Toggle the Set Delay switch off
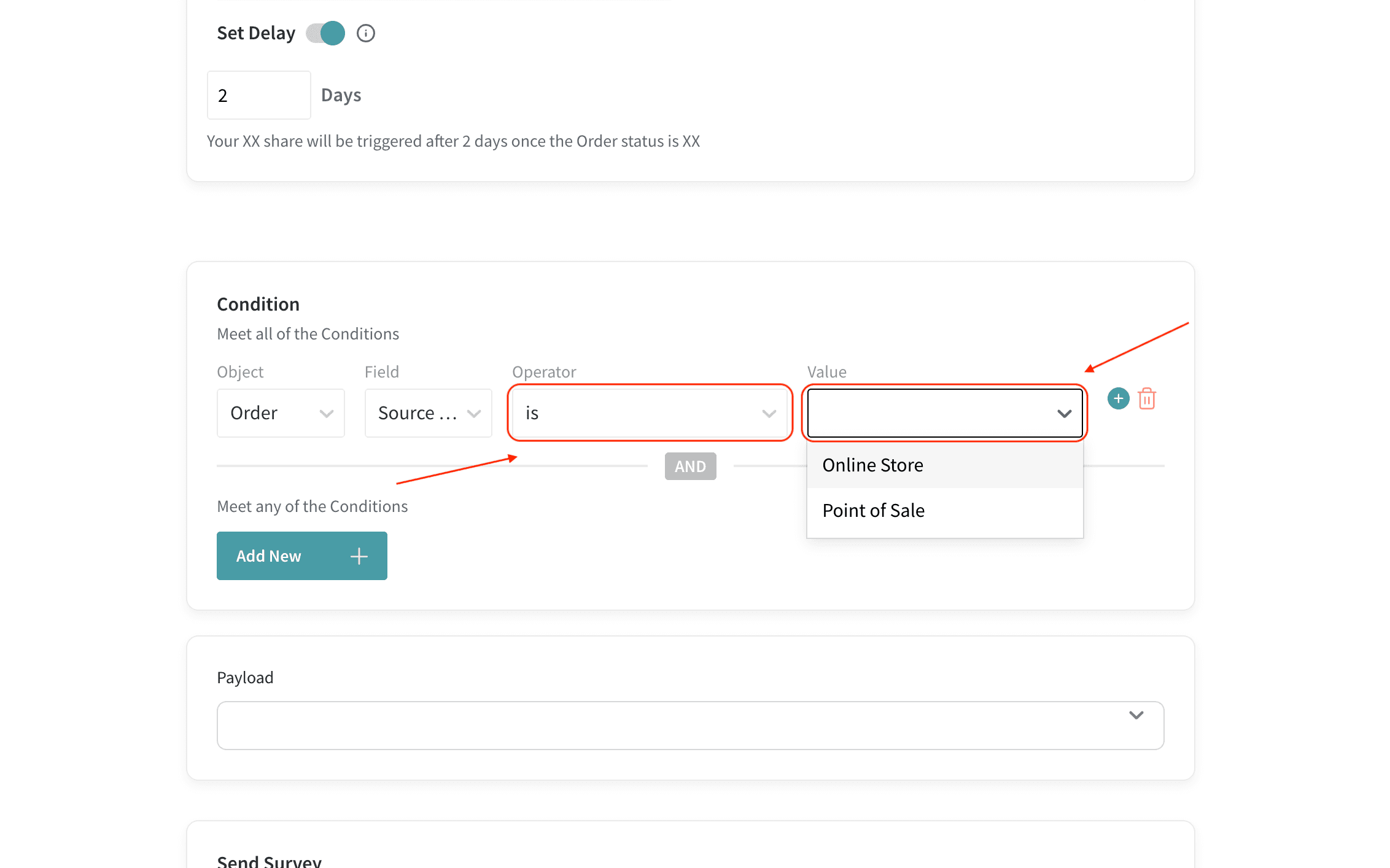 [326, 33]
